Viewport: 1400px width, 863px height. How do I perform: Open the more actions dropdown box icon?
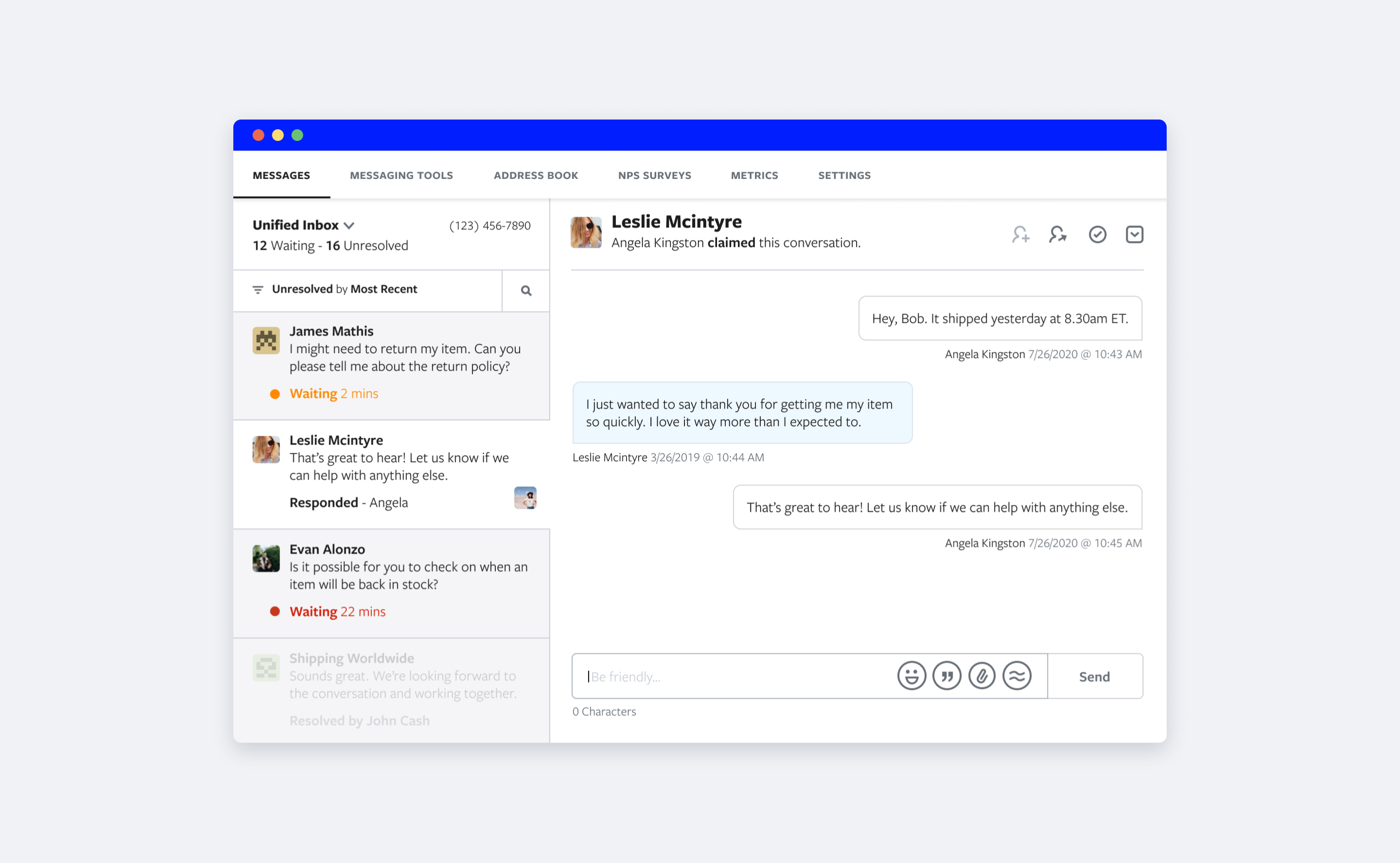point(1134,235)
